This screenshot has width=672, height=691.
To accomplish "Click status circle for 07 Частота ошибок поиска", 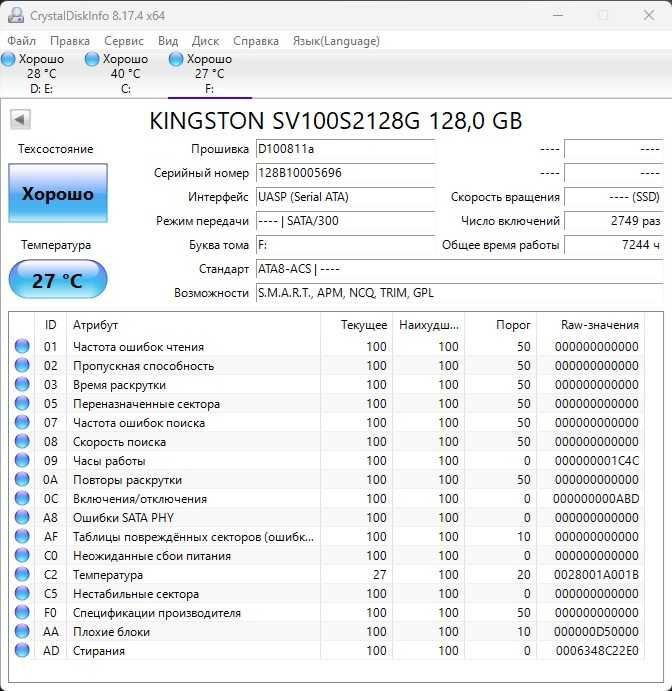I will click(x=22, y=422).
